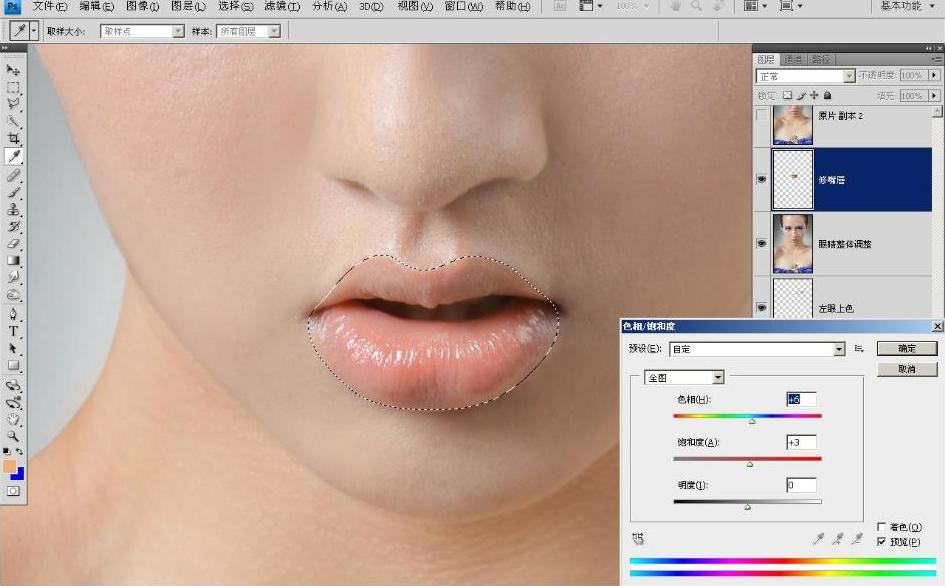This screenshot has height=586, width=945.
Task: Open the 全图 channel range dropdown
Action: 684,377
